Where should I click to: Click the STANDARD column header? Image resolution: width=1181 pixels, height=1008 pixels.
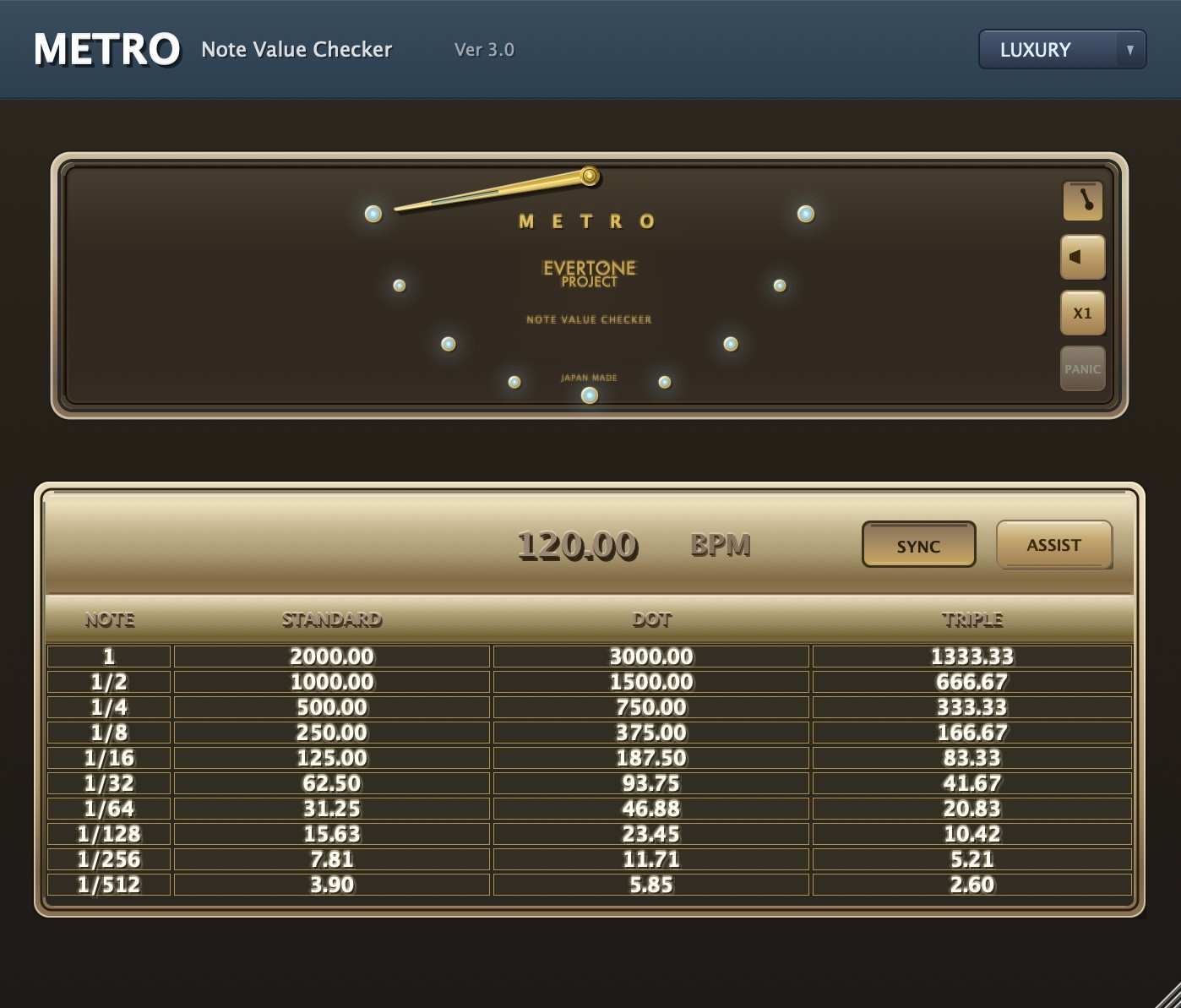(333, 619)
